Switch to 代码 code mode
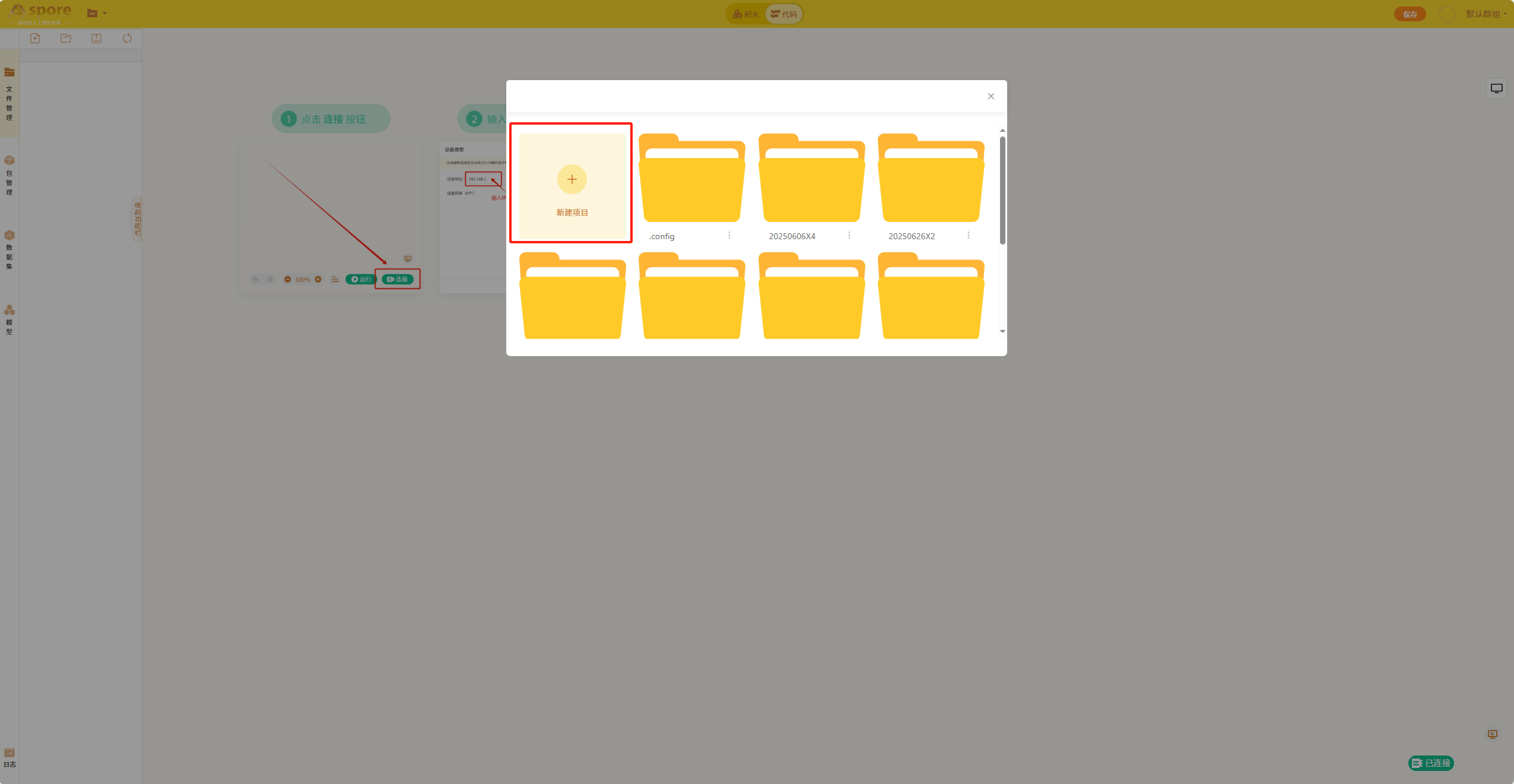This screenshot has height=784, width=1514. (784, 14)
